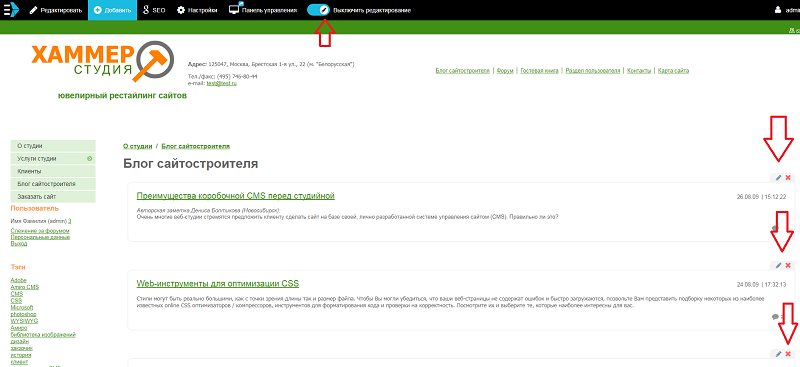Click the Выход logout link
The width and height of the screenshot is (800, 367).
click(19, 243)
